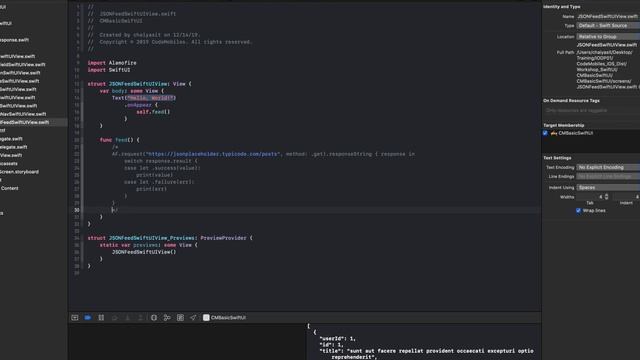Toggle the Wrap lines checkbox

(x=578, y=211)
